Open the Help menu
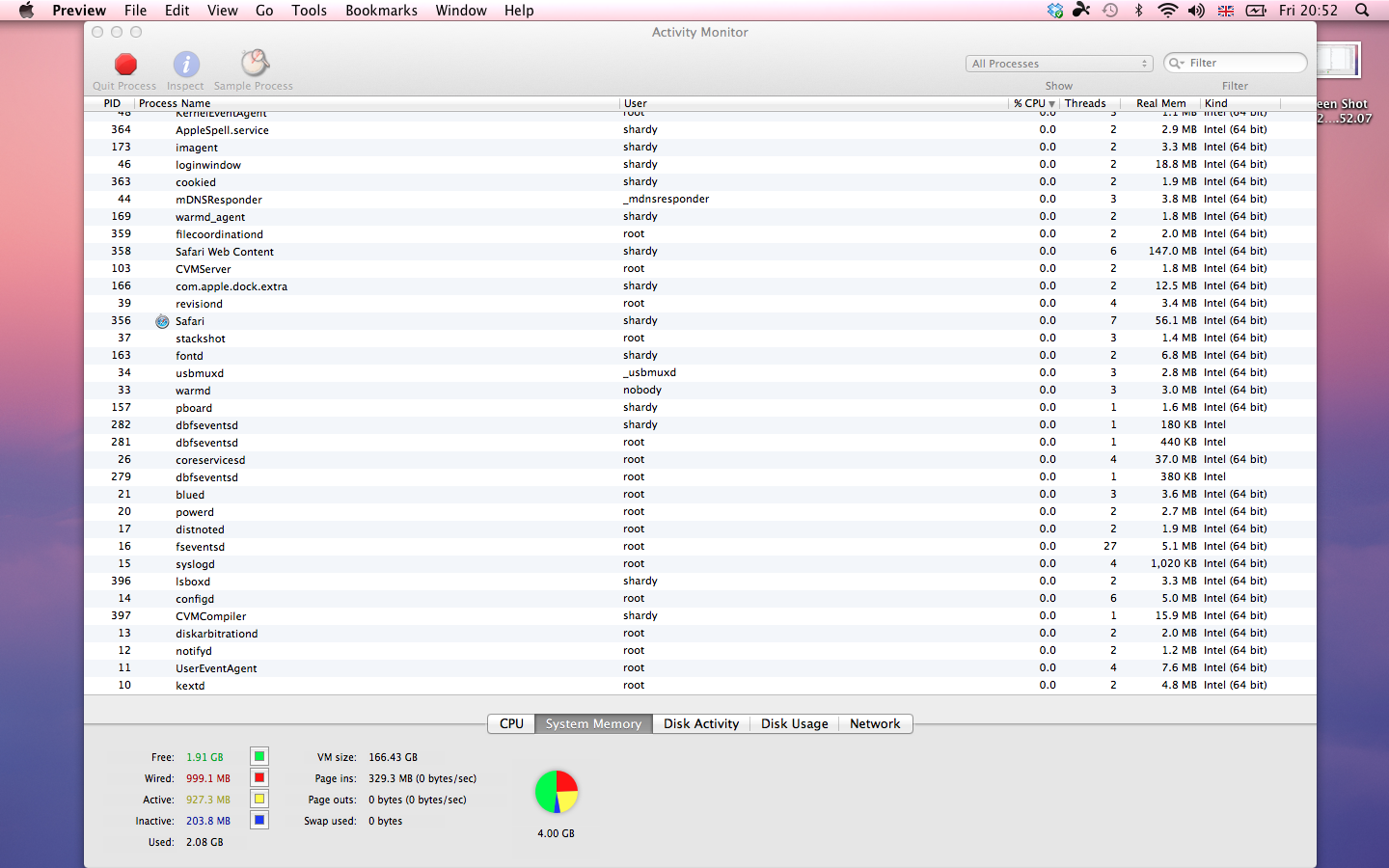This screenshot has width=1389, height=868. 519,11
